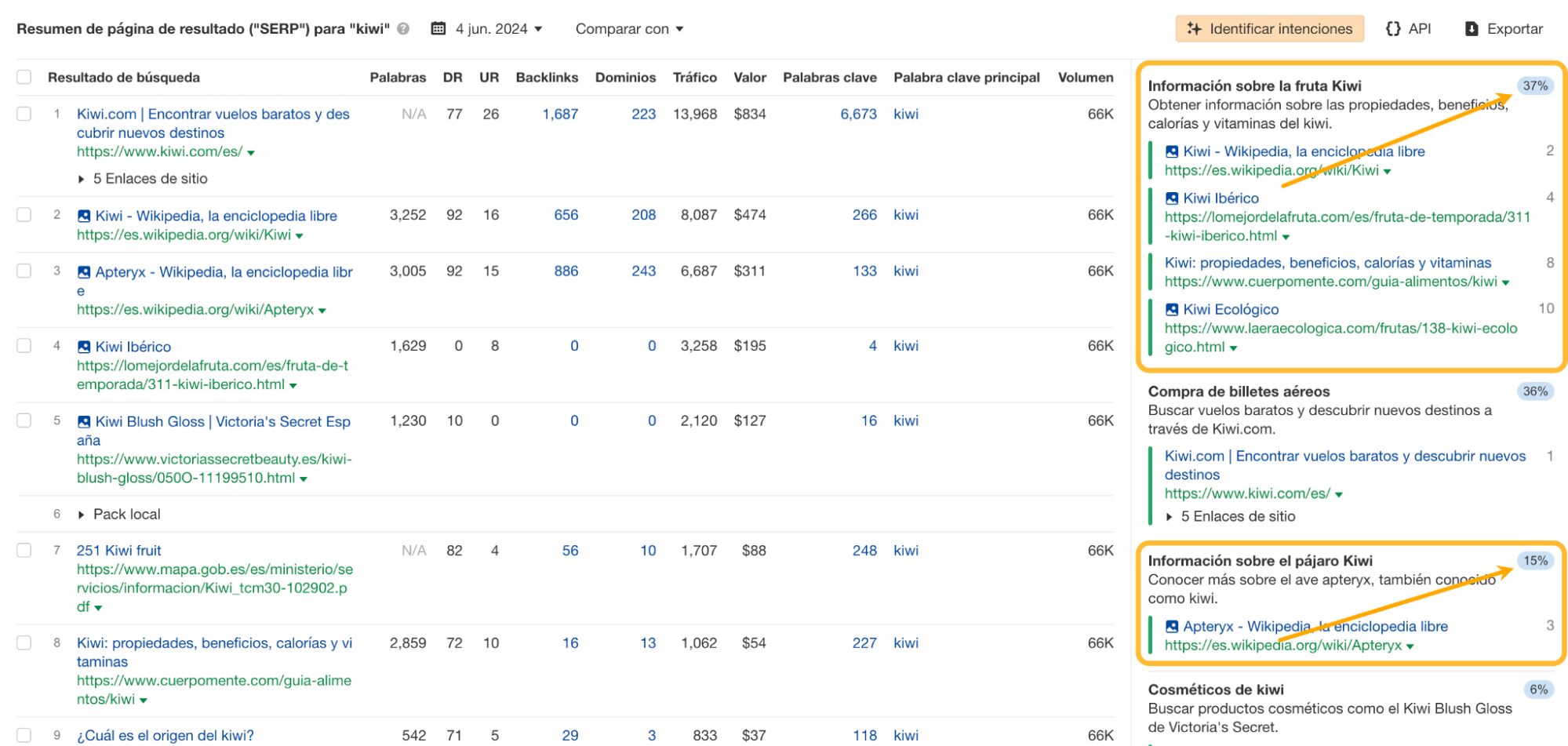Screen dimensions: 1568x746
Task: Check the box for Apteryx - Wikipedia row
Action: (24, 271)
